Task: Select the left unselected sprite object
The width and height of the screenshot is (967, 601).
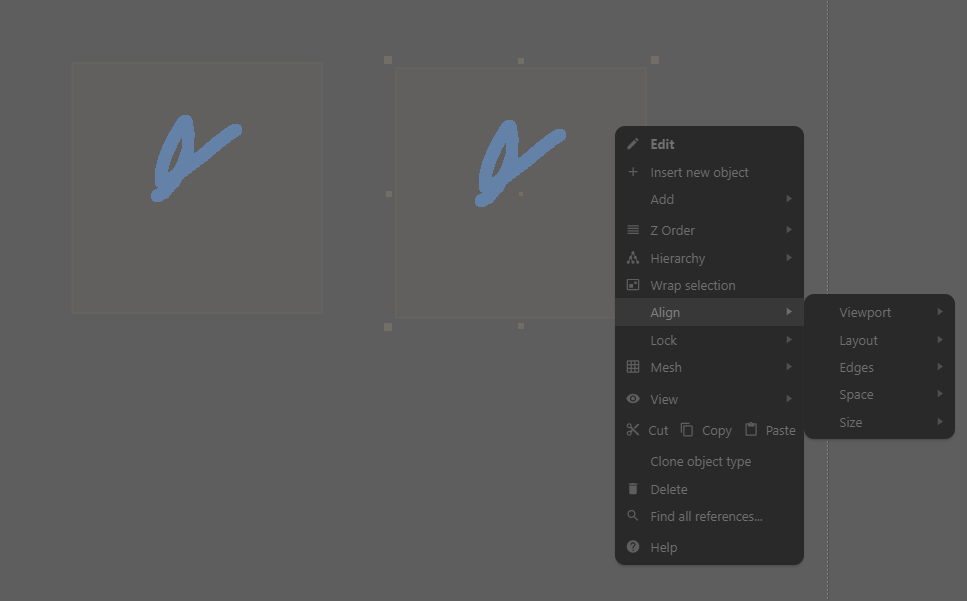Action: [197, 188]
